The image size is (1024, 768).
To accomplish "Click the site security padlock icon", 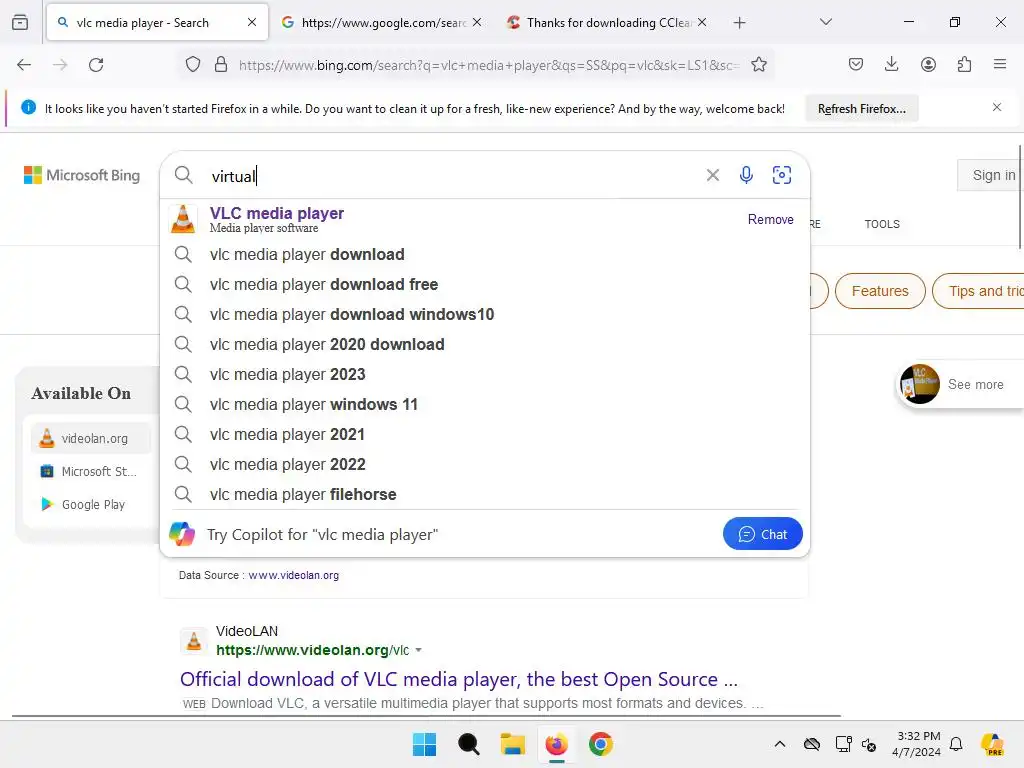I will [221, 65].
